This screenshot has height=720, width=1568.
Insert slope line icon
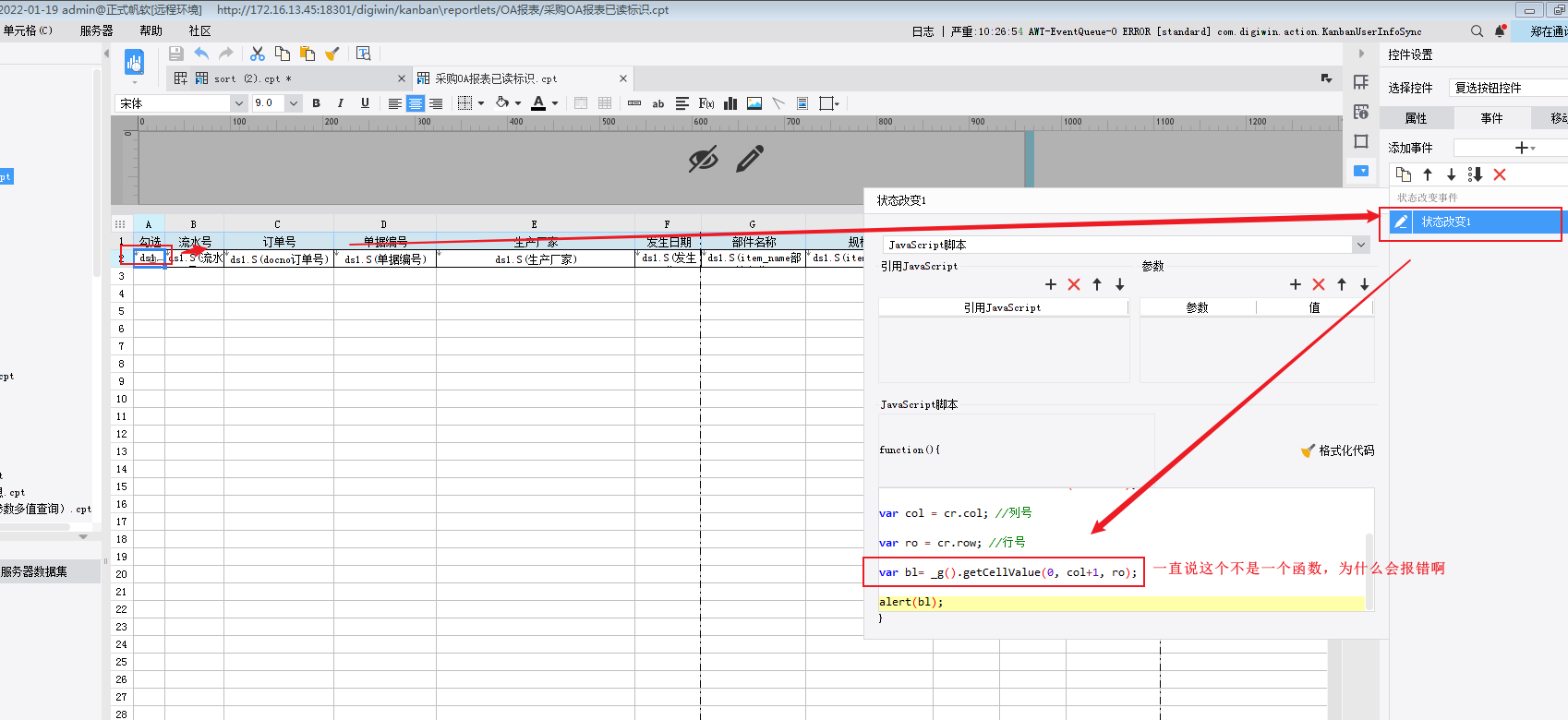tap(778, 103)
